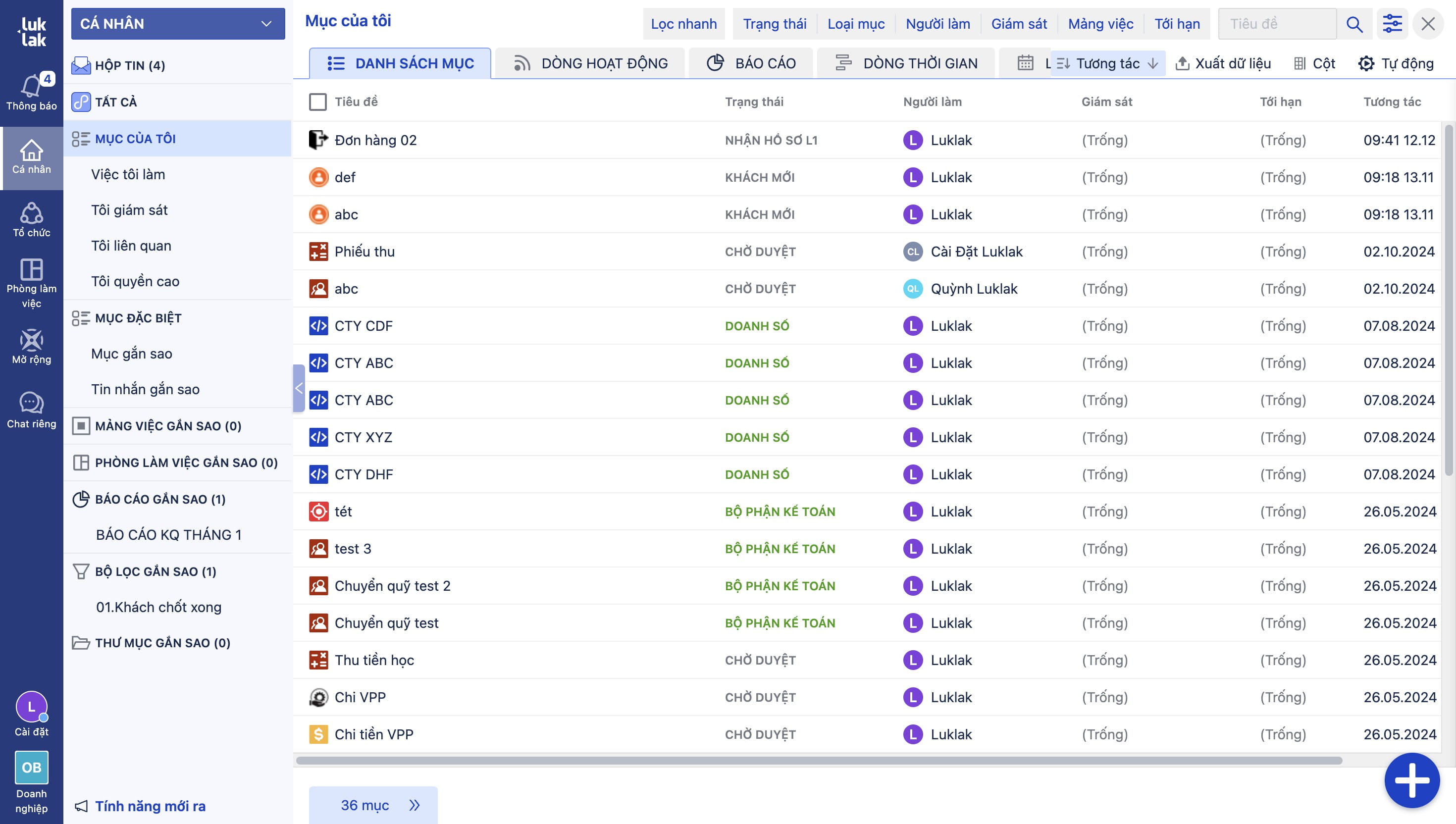Open the Tương tác sort dropdown
This screenshot has width=1456, height=824.
coord(1107,63)
